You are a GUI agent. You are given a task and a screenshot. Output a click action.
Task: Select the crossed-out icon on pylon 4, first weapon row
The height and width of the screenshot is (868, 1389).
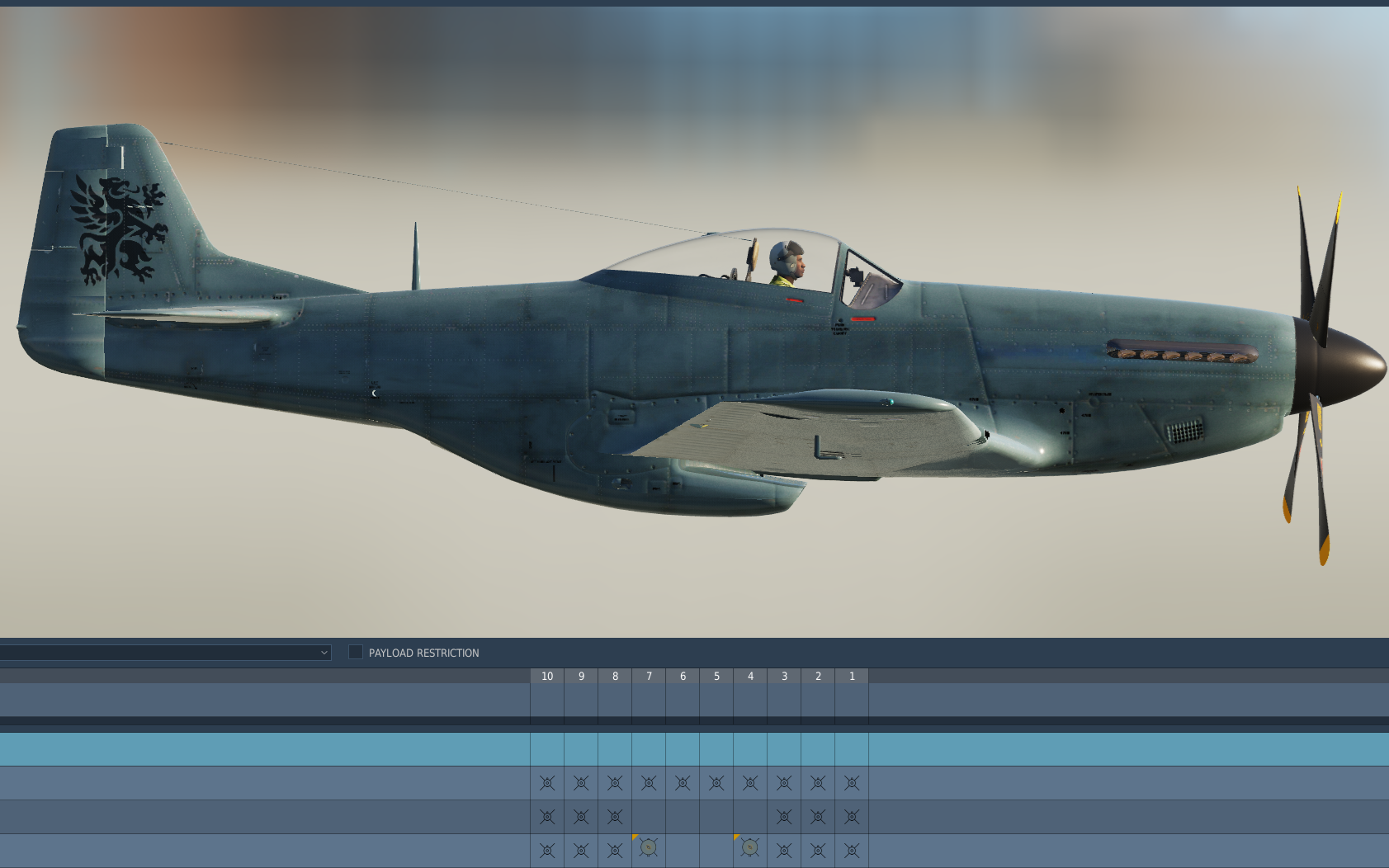[x=749, y=782]
